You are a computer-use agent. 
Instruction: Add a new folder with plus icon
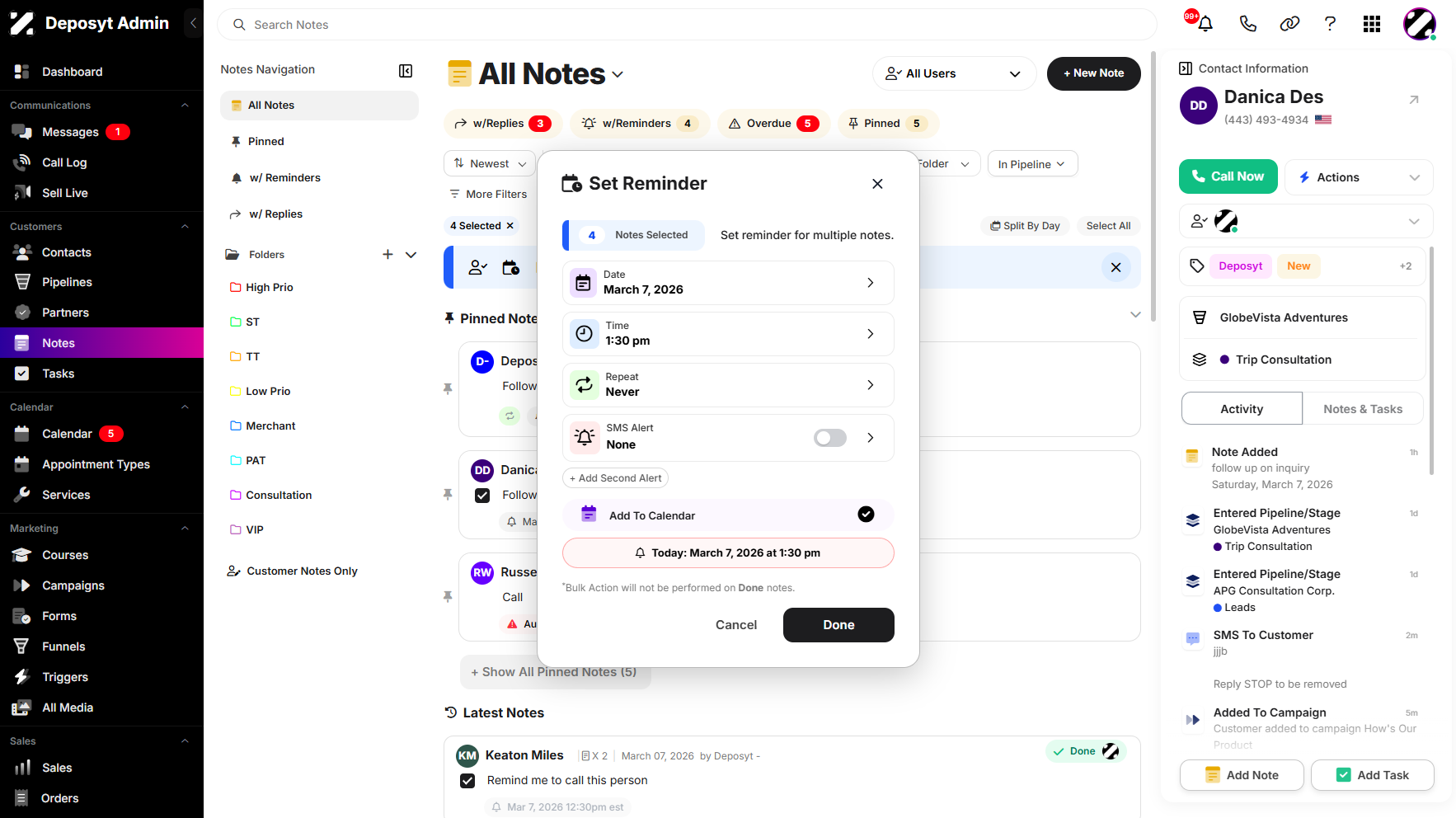[x=387, y=255]
